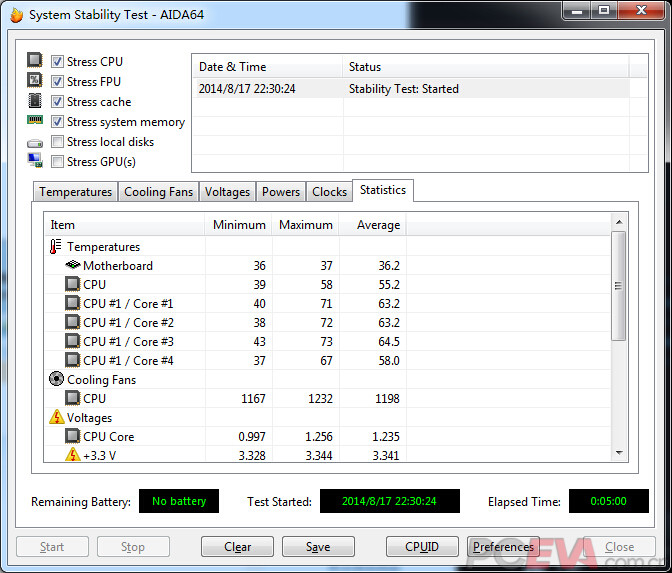Click the lightning icon of +3.3 V row
Image resolution: width=672 pixels, height=573 pixels.
73,454
